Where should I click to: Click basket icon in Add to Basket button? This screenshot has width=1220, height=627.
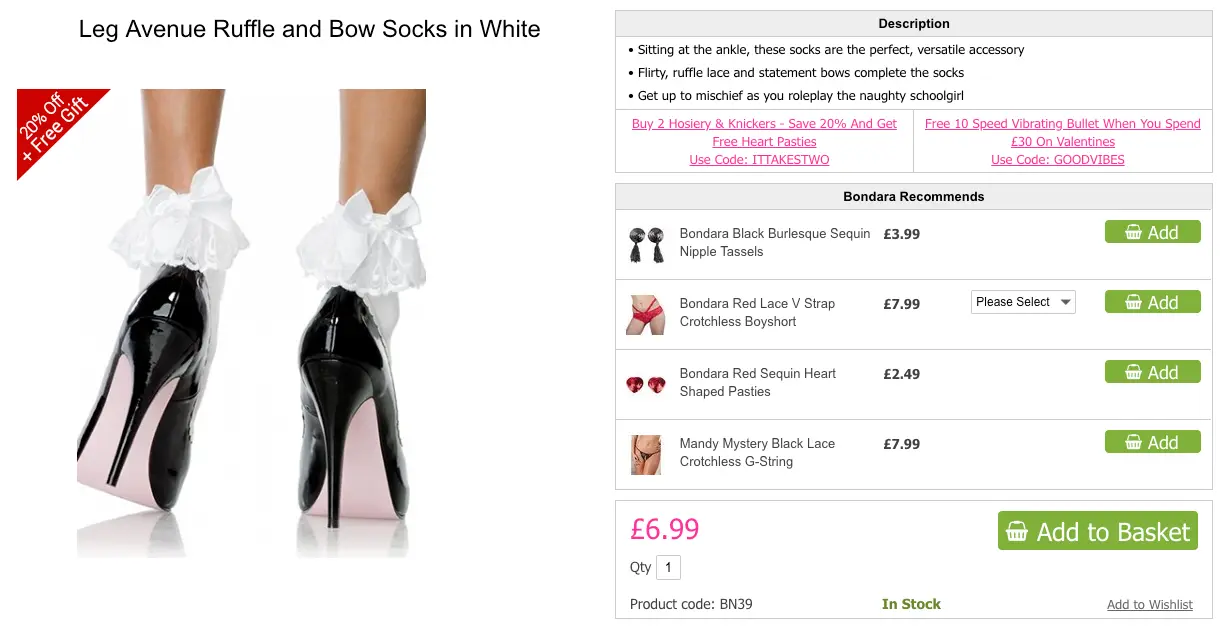(1017, 532)
